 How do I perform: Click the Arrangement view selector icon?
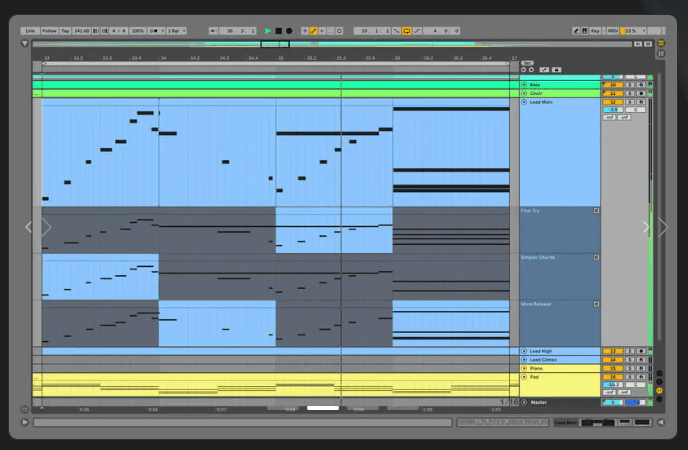(x=661, y=43)
